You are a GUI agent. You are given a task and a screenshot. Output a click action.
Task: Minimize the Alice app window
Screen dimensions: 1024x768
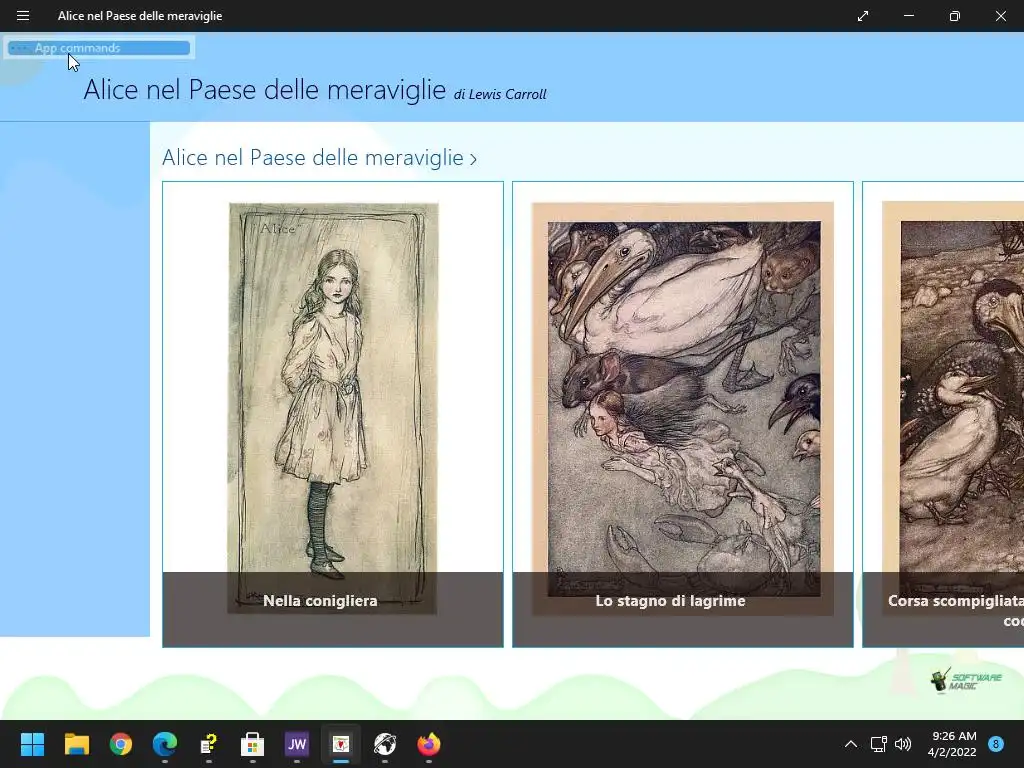[908, 16]
